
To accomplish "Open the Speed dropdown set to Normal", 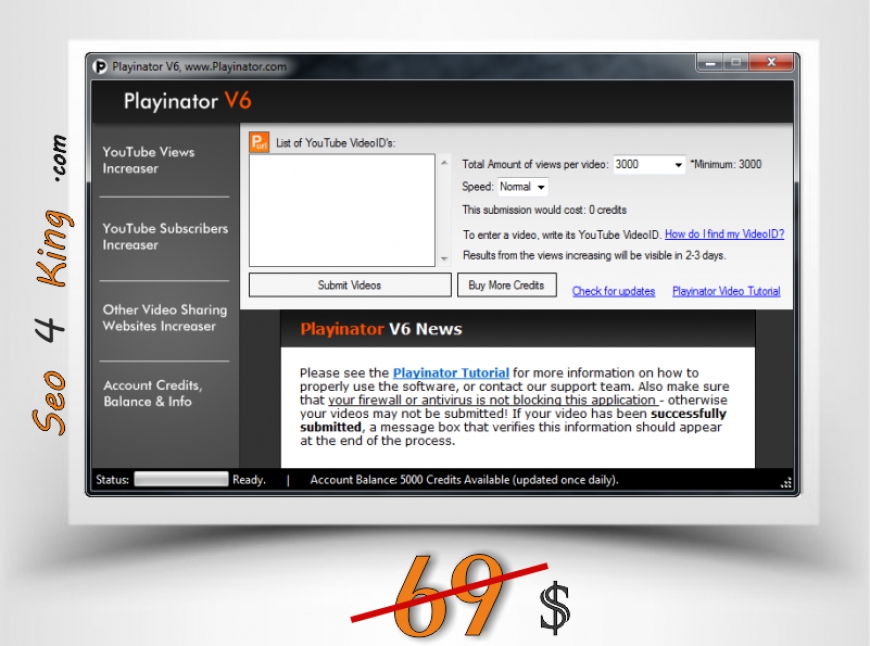I will (x=540, y=187).
